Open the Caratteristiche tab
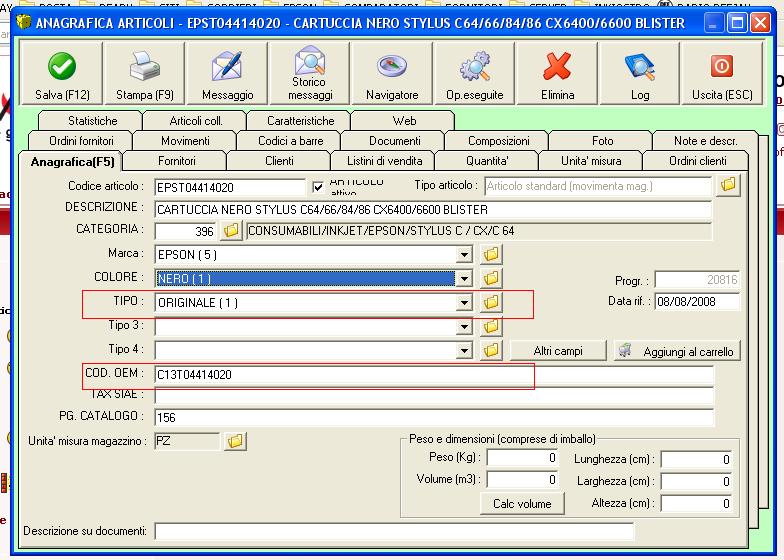The width and height of the screenshot is (784, 560). pos(300,120)
